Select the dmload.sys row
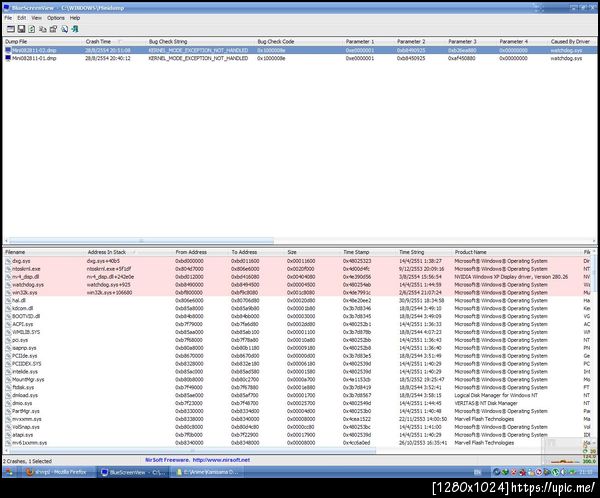 [x=297, y=395]
